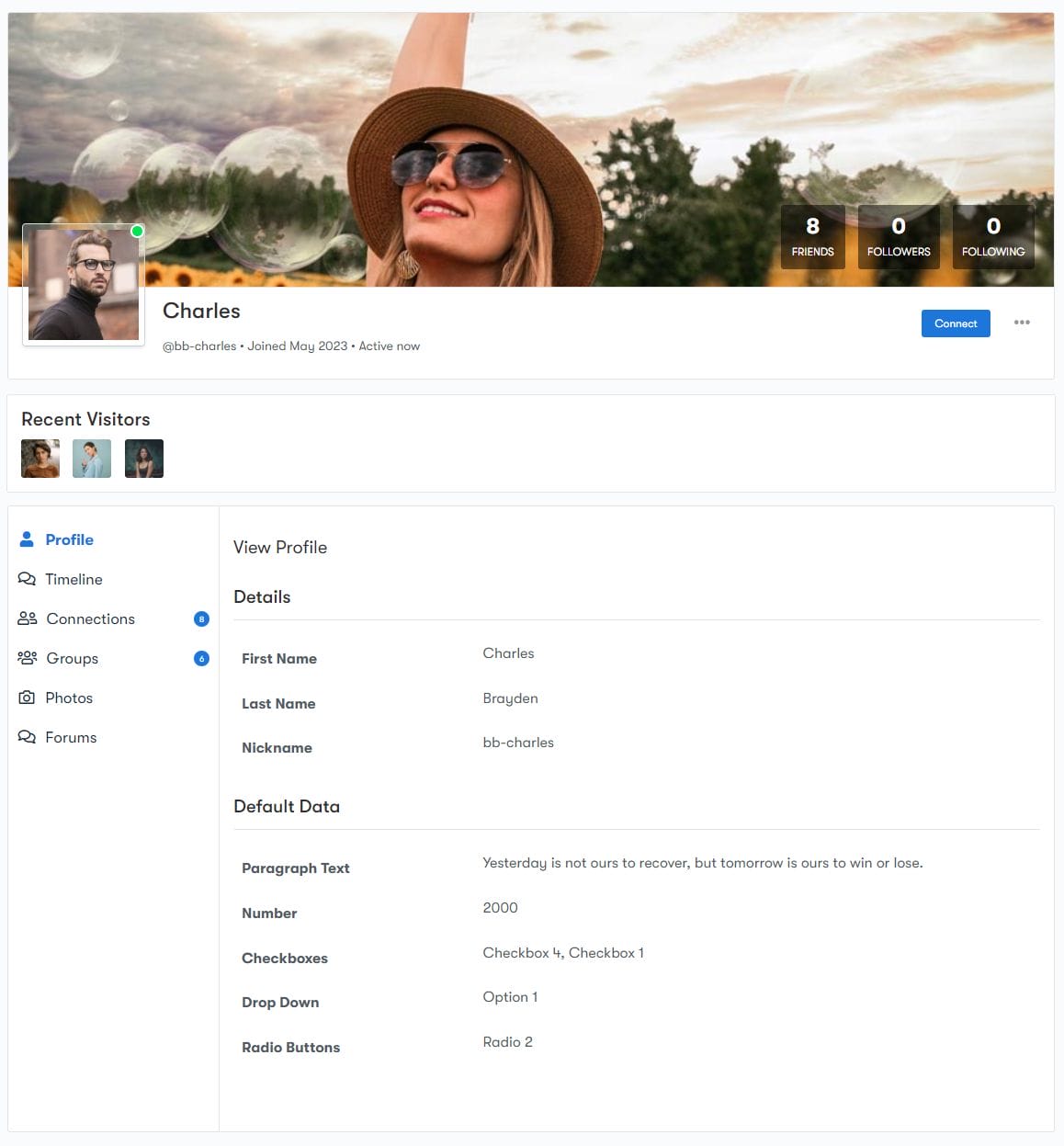Viewport: 1064px width, 1146px height.
Task: Click the green online status dot
Action: click(x=137, y=231)
